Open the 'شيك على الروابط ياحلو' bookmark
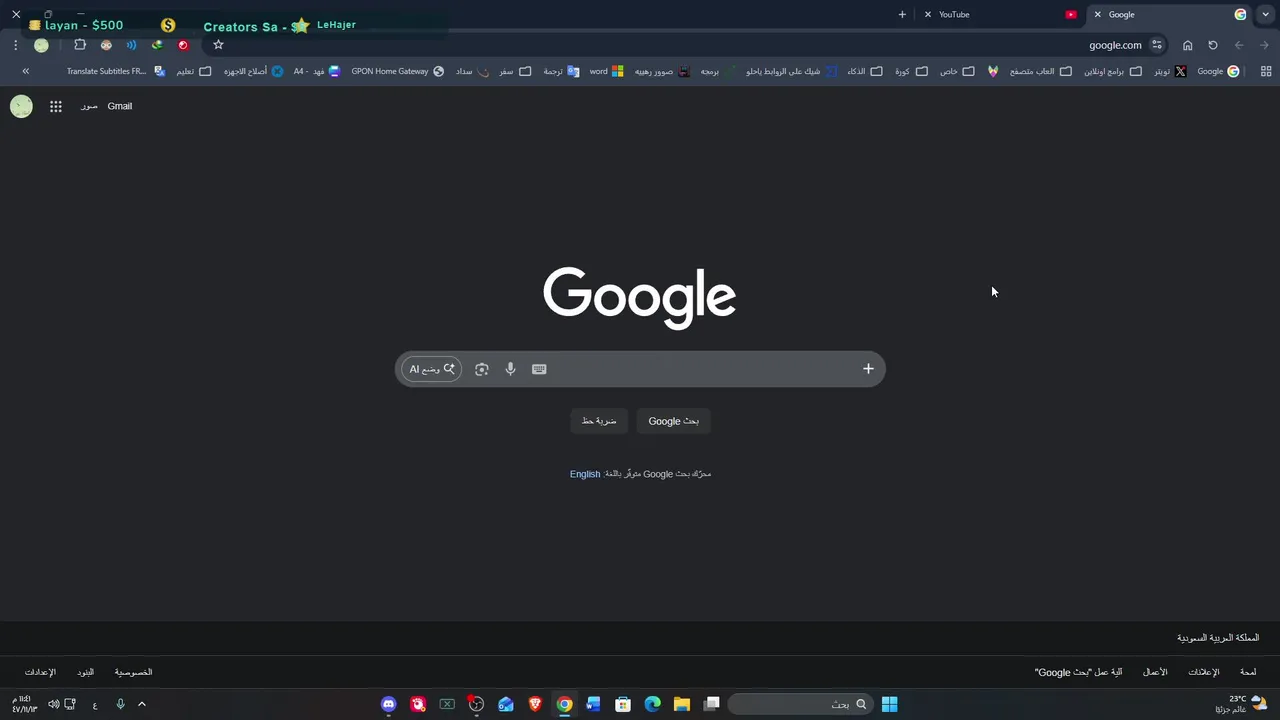The width and height of the screenshot is (1280, 720). coord(793,71)
